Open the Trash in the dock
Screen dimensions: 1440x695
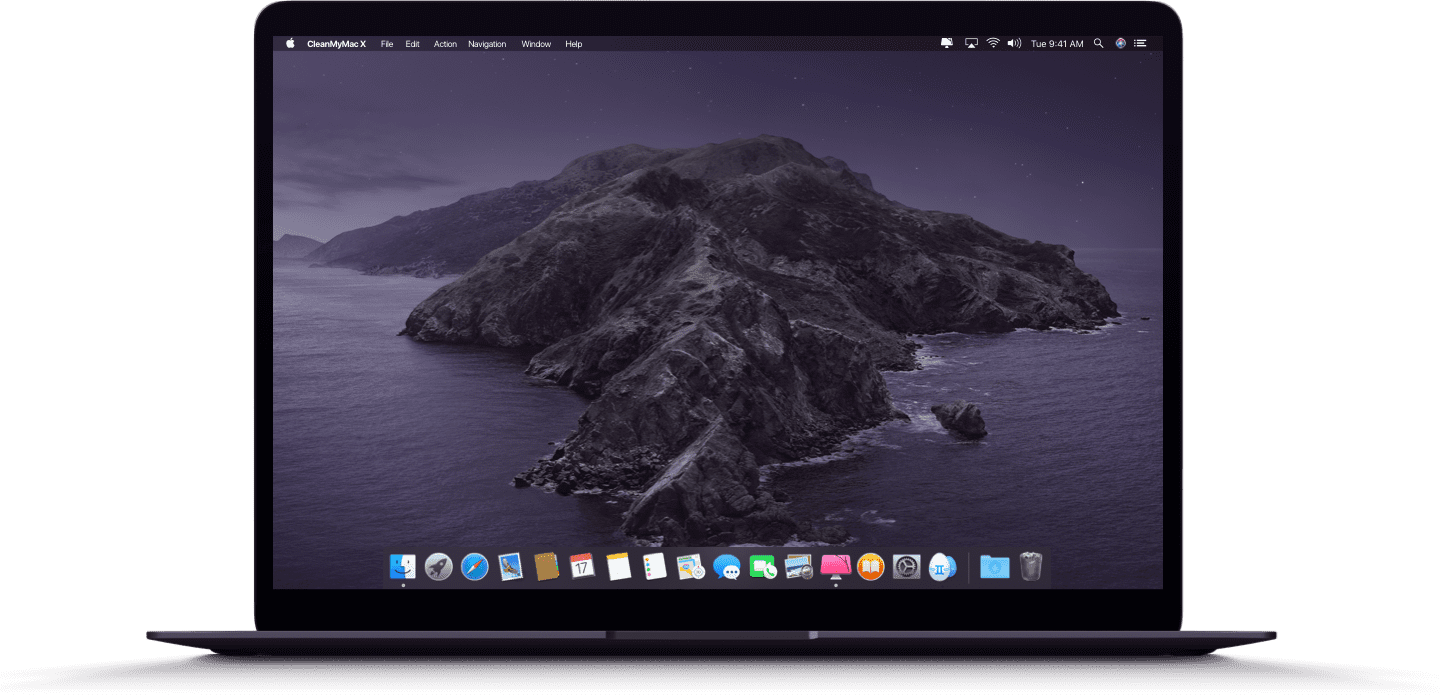1031,567
